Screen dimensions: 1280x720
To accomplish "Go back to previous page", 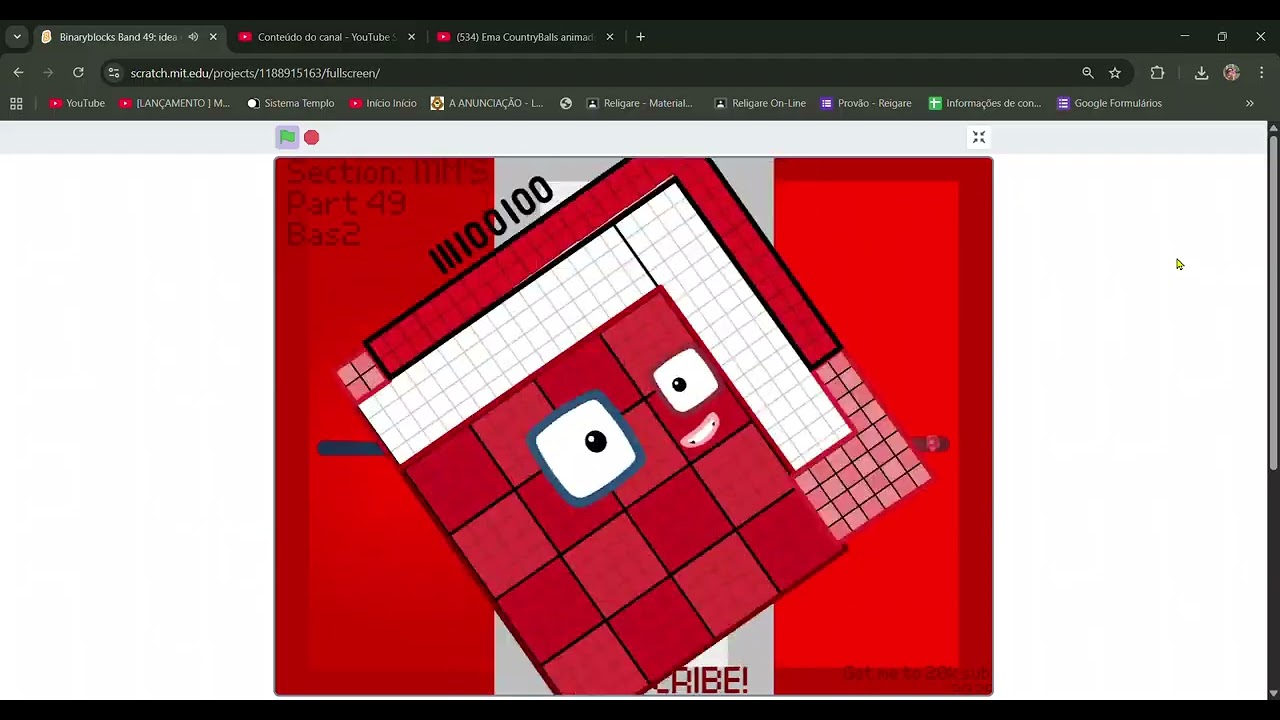I will 18,73.
